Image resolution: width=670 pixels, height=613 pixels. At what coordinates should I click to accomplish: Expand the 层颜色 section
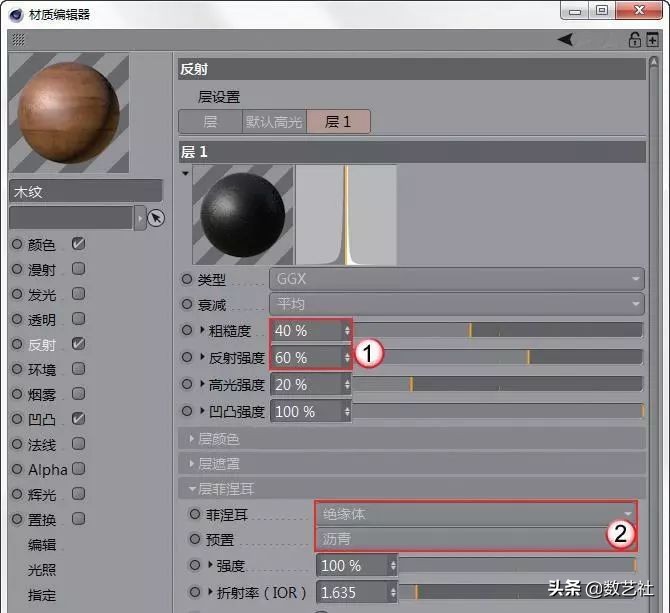(x=192, y=439)
